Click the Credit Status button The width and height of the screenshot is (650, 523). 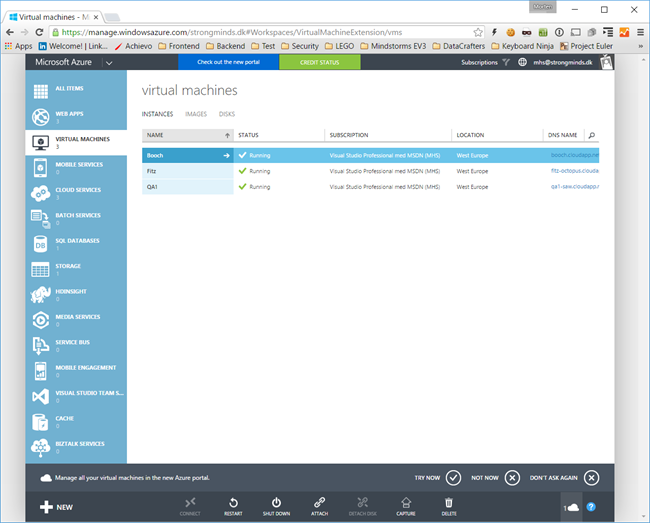[x=320, y=62]
